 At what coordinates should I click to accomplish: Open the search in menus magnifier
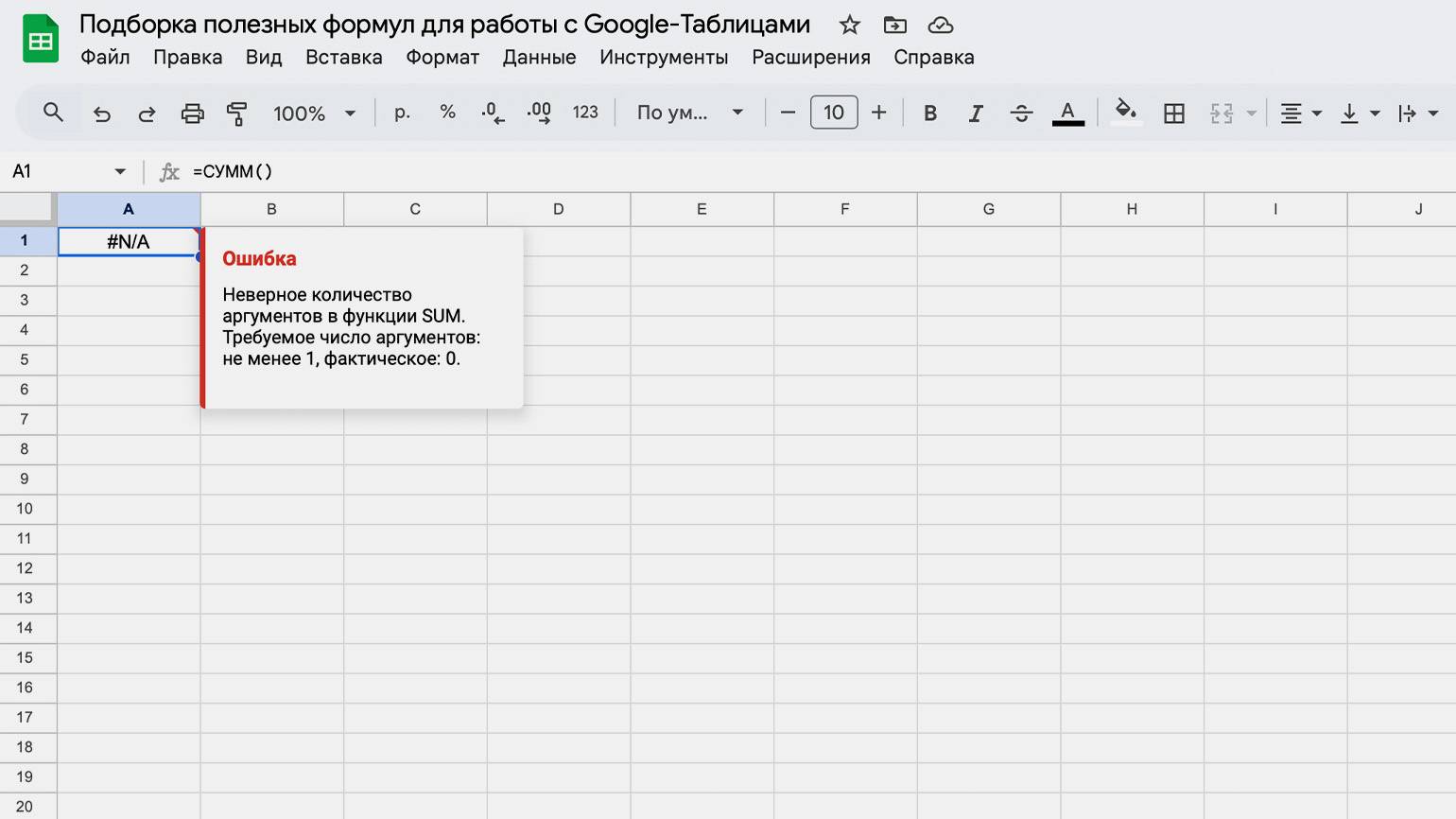pos(53,113)
